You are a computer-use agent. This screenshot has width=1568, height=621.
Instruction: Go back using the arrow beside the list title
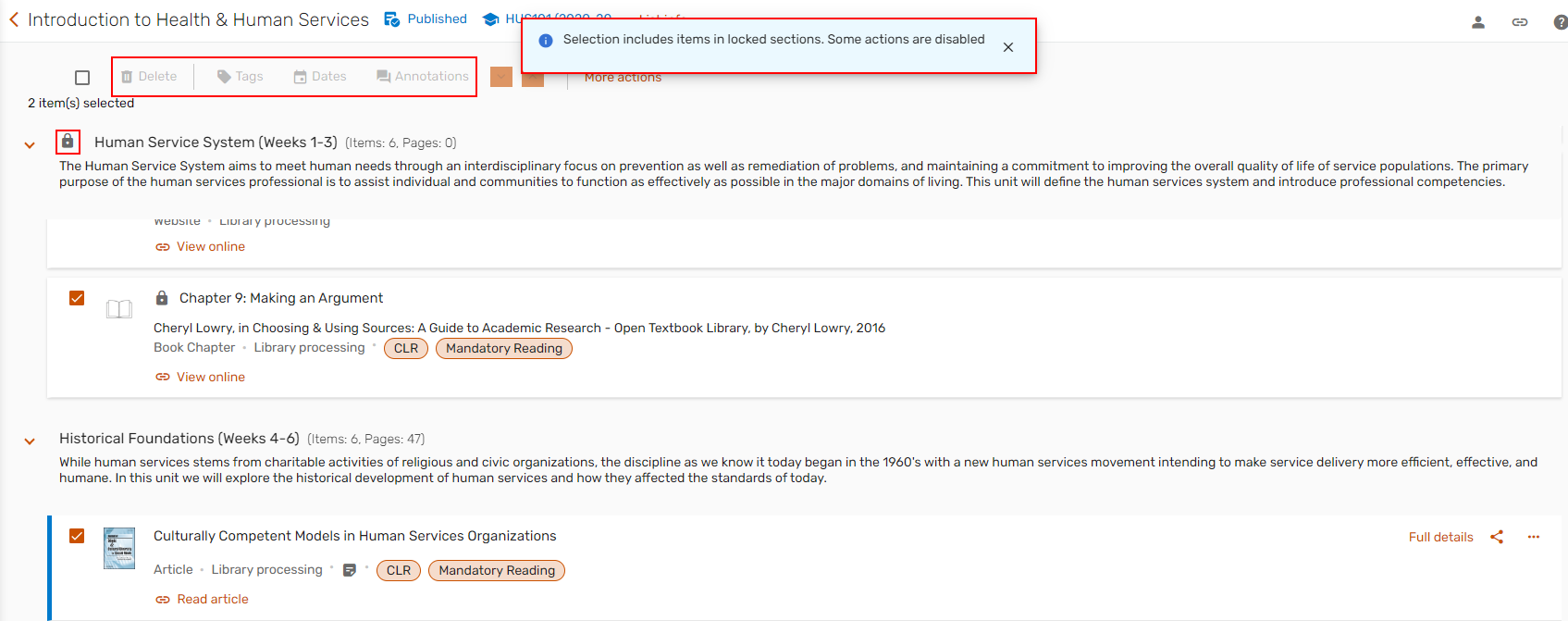(x=14, y=19)
